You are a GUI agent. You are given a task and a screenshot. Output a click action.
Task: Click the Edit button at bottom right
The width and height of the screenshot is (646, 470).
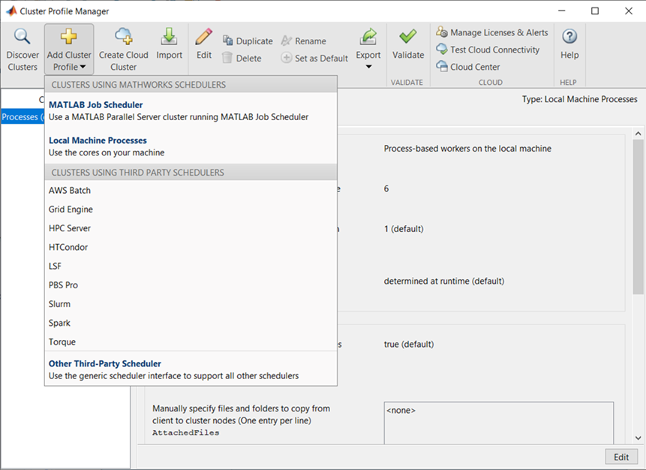click(620, 457)
